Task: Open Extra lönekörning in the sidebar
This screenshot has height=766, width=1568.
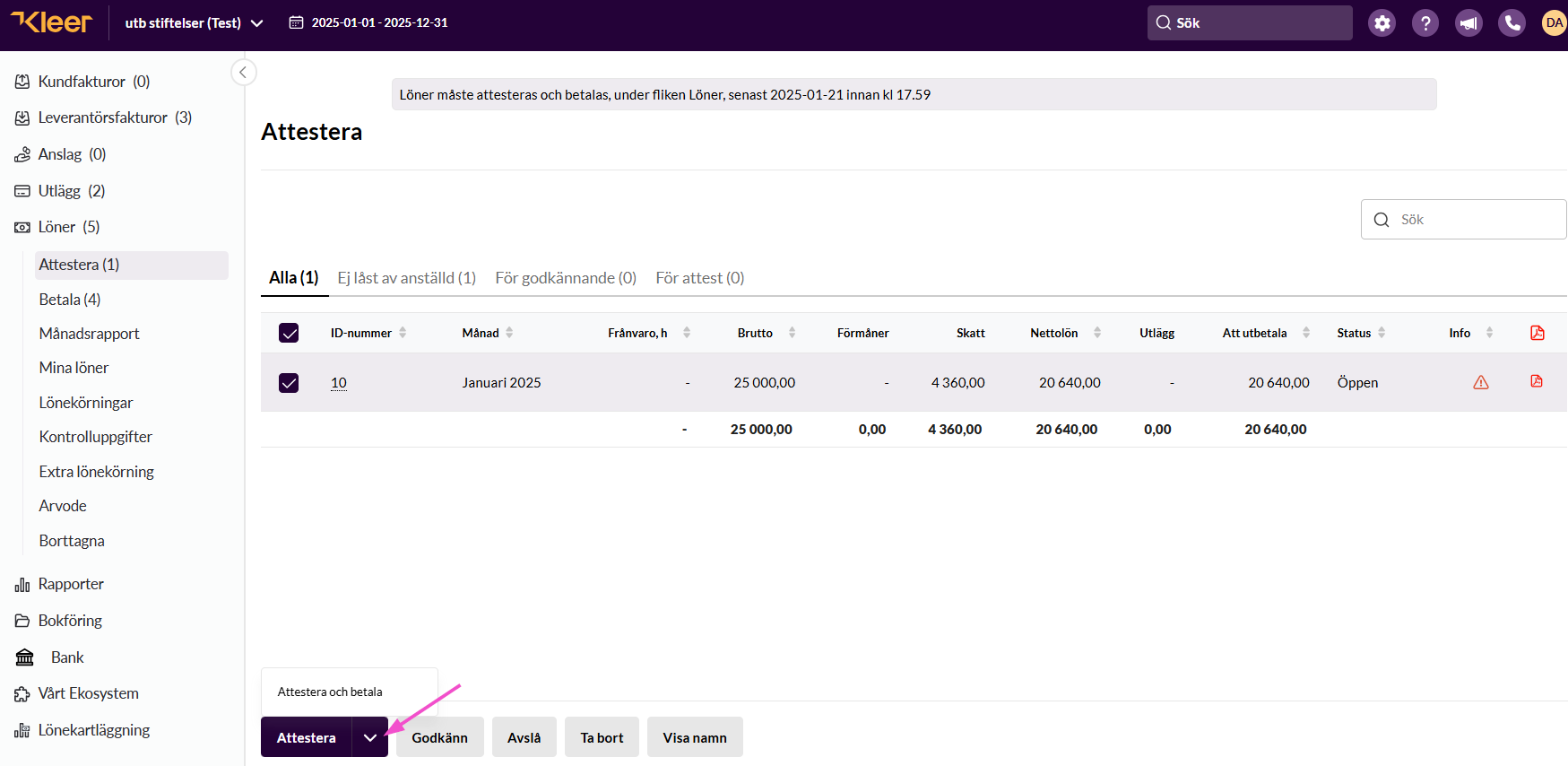Action: pyautogui.click(x=96, y=472)
